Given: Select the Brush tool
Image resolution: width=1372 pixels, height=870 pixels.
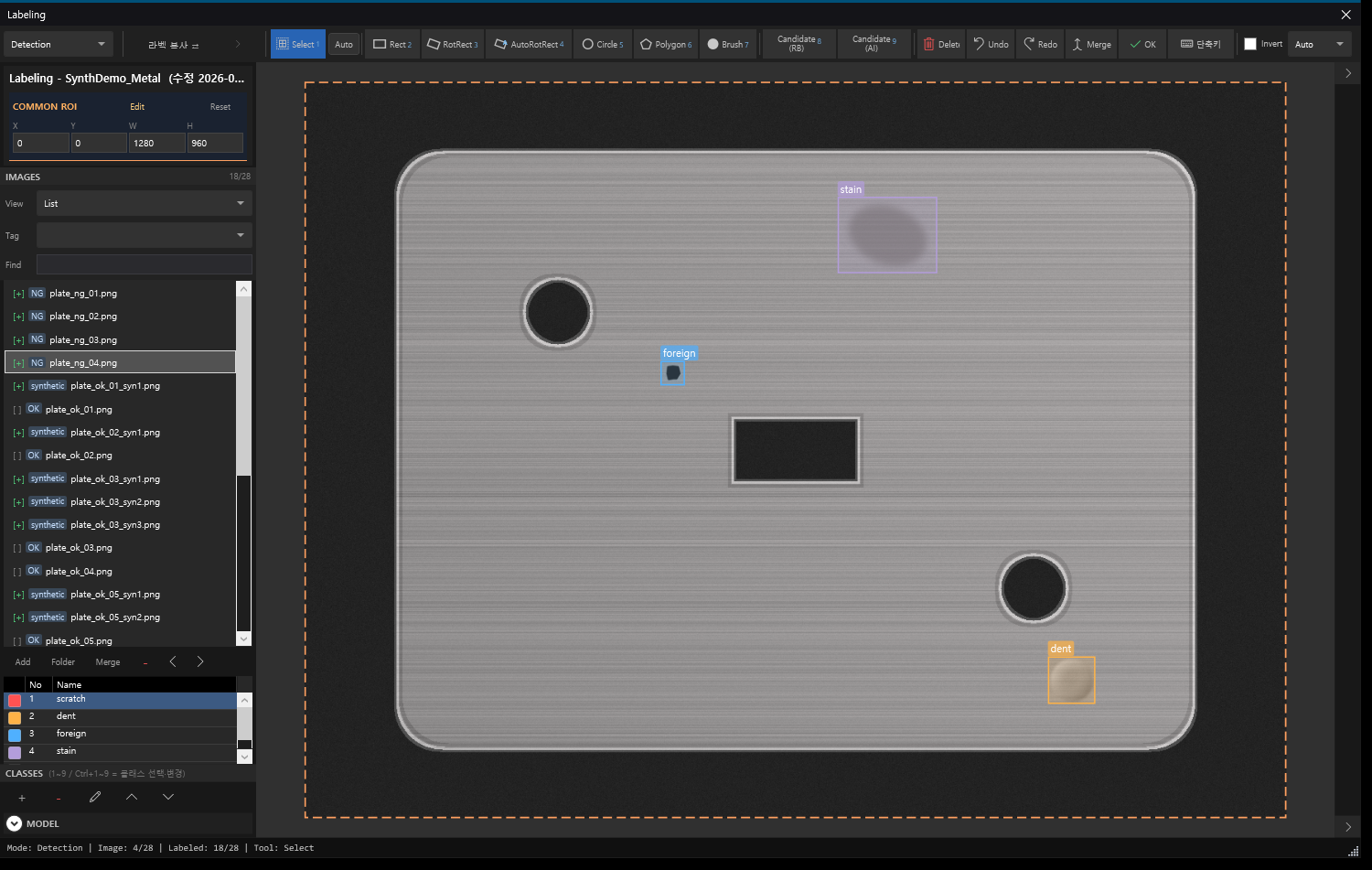Looking at the screenshot, I should click(x=728, y=44).
